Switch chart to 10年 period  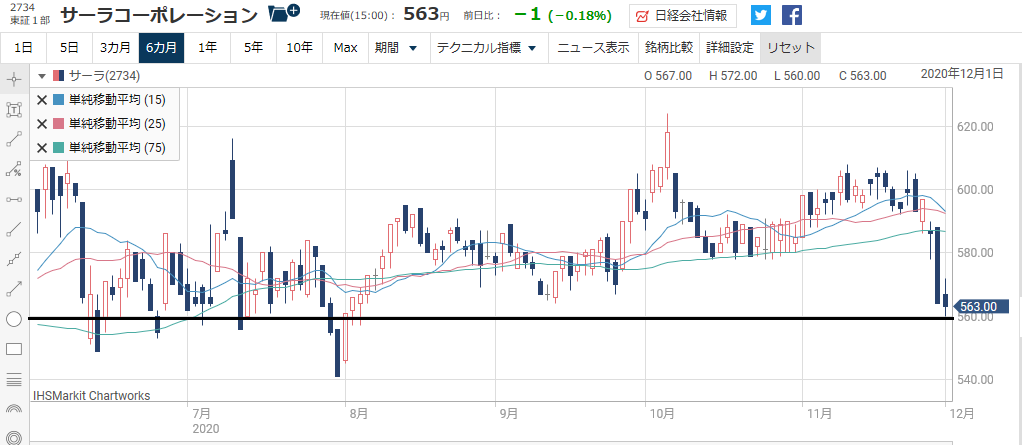[299, 48]
